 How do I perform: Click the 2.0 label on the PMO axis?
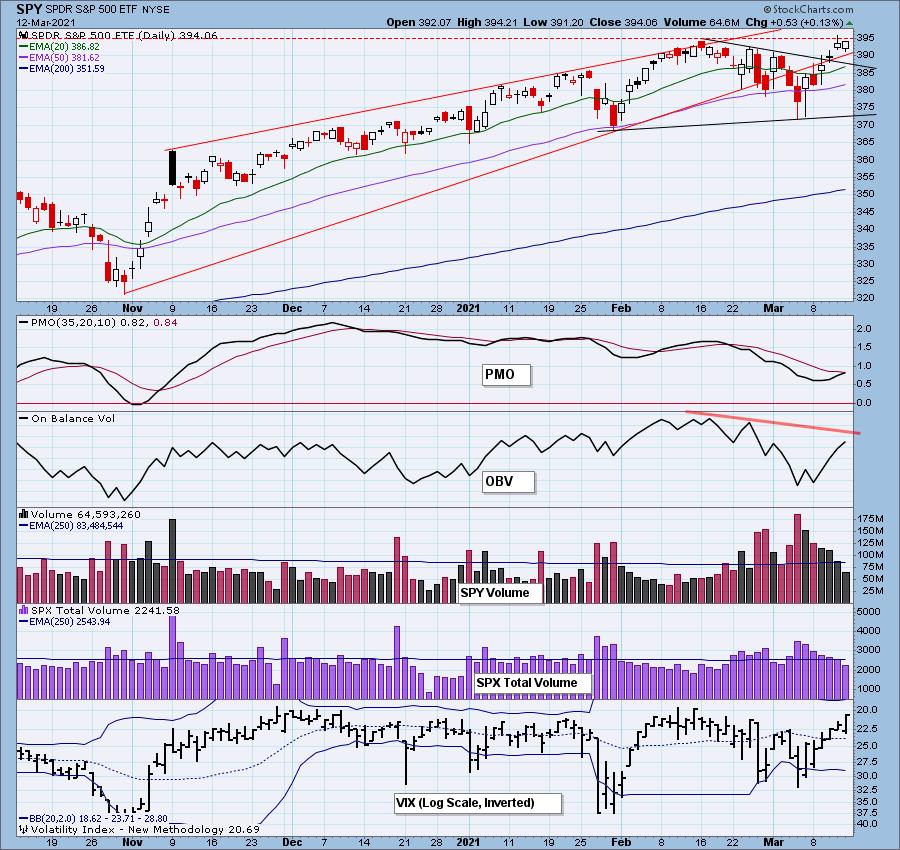coord(864,329)
